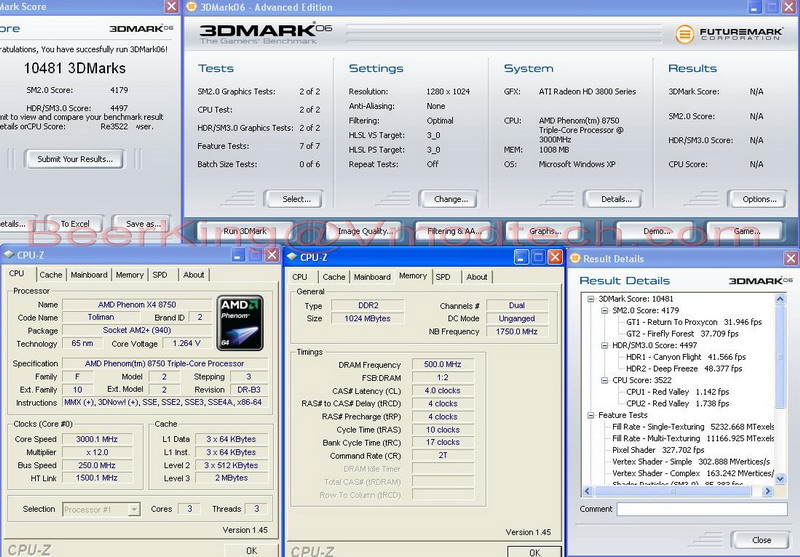Click horizontal scroll left arrow in Result Details
Screen dimensions: 800x557
(x=587, y=491)
